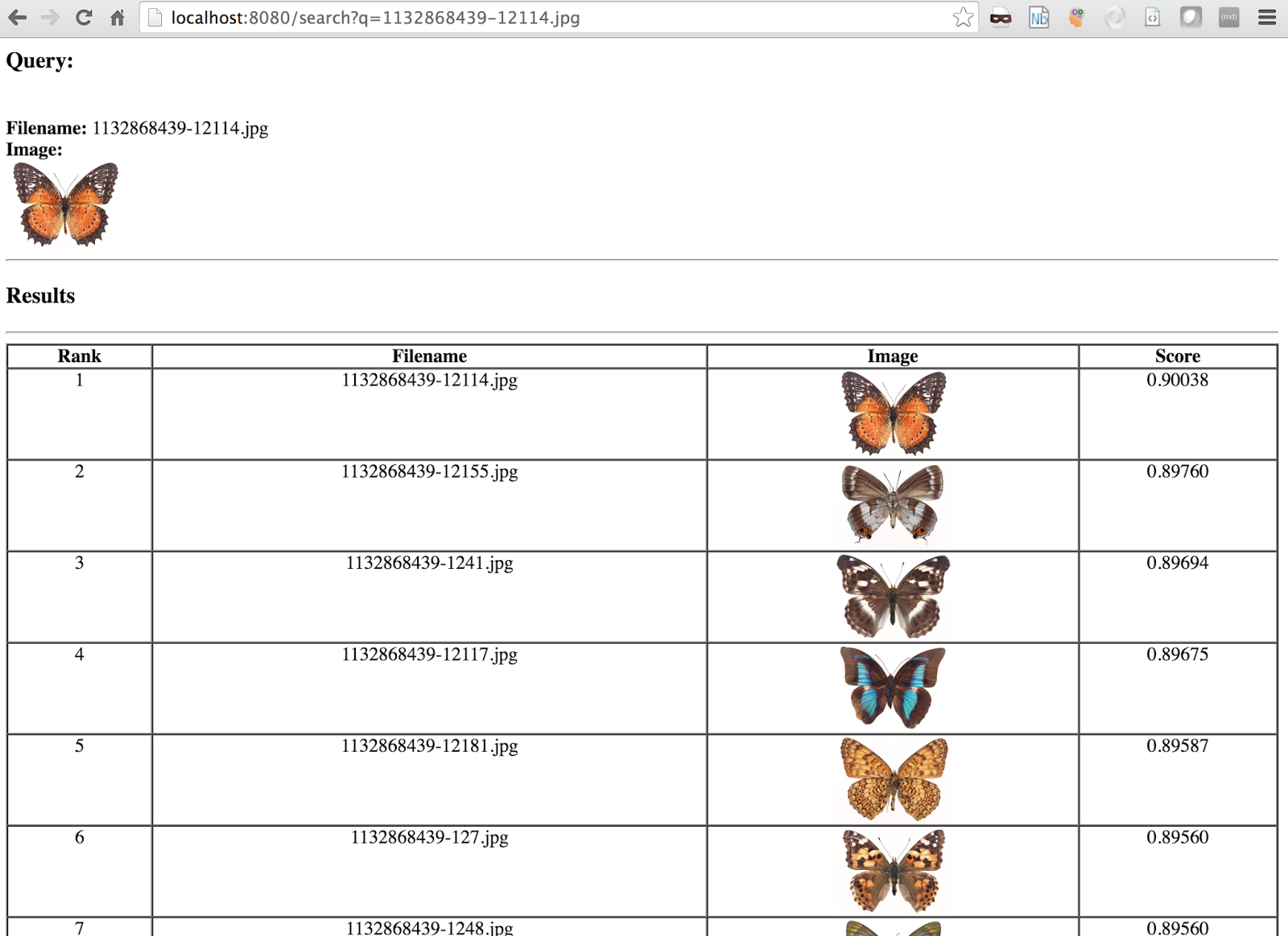This screenshot has height=936, width=1288.
Task: Click the query butterfly image
Action: [x=64, y=204]
